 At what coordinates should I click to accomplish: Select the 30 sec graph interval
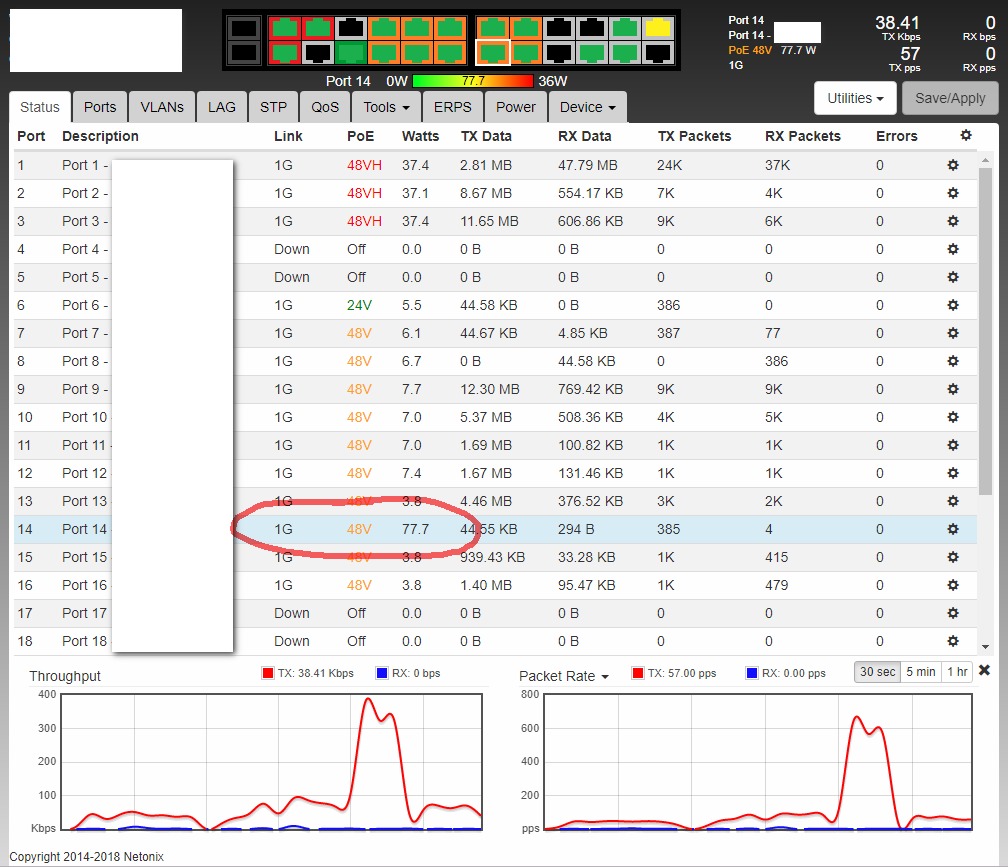(x=877, y=672)
